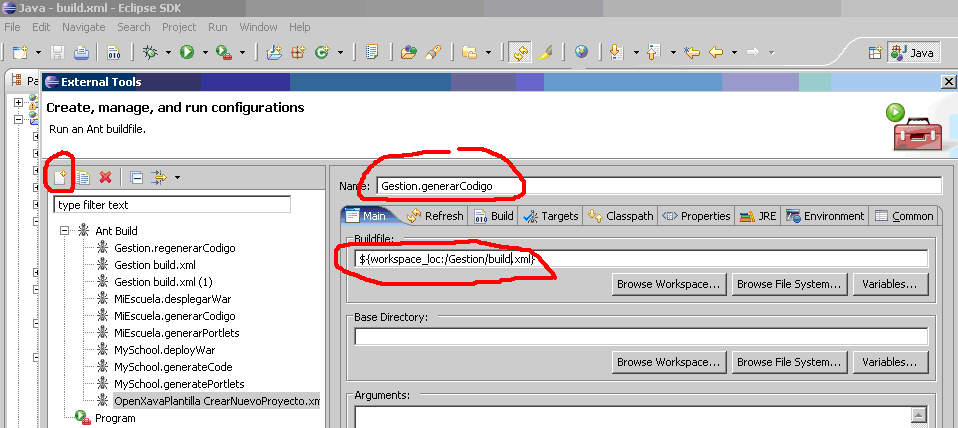
Task: Open the Project menu
Action: [179, 27]
